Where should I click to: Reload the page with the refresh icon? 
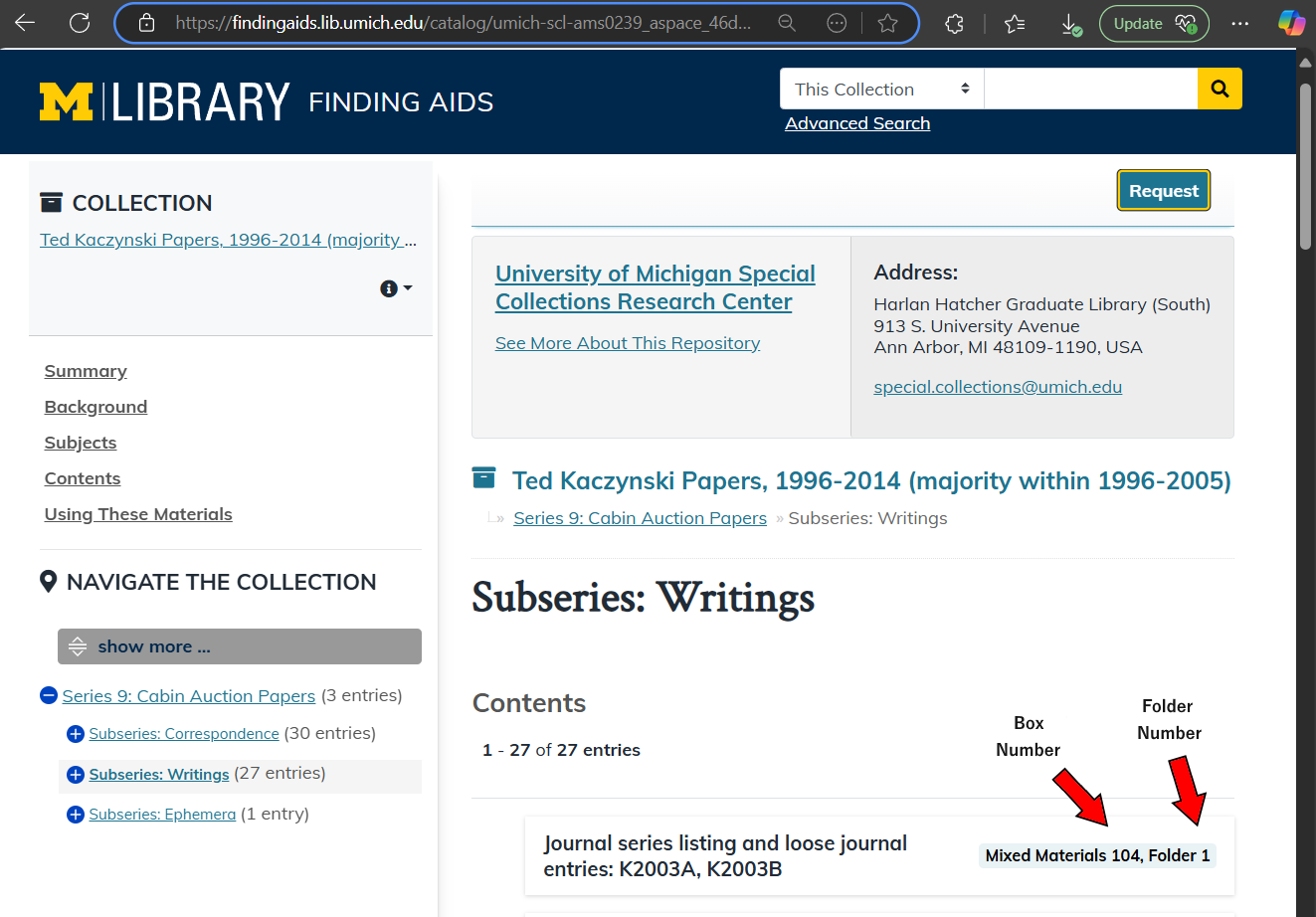tap(80, 23)
